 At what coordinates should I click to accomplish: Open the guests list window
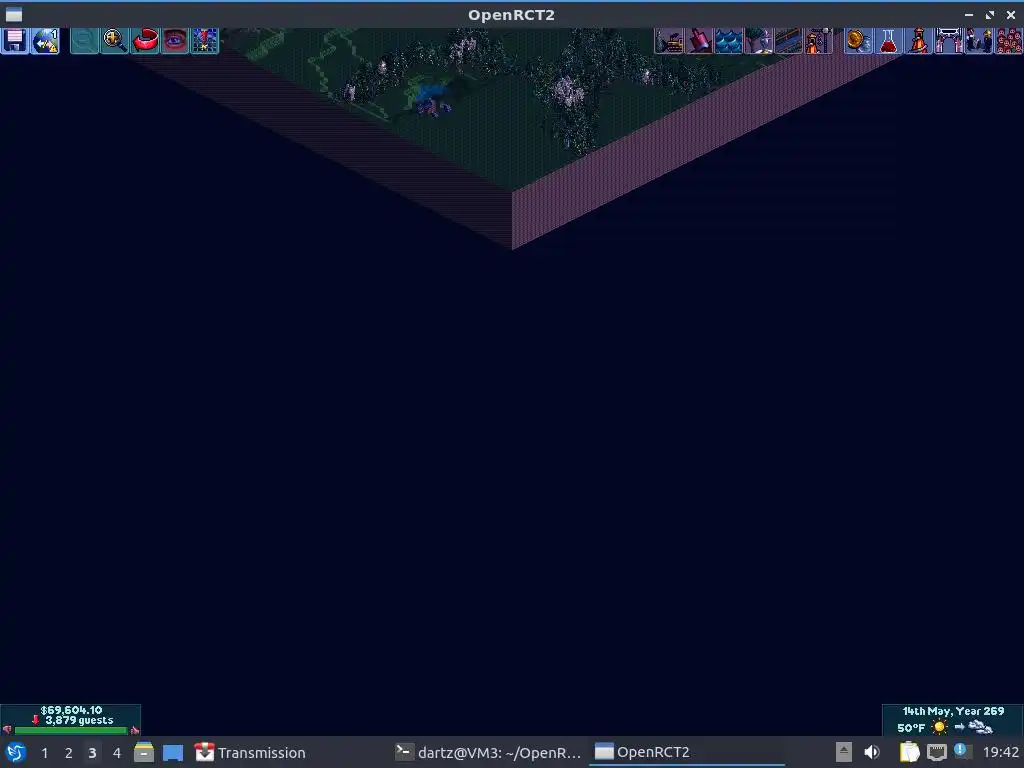pos(1008,40)
